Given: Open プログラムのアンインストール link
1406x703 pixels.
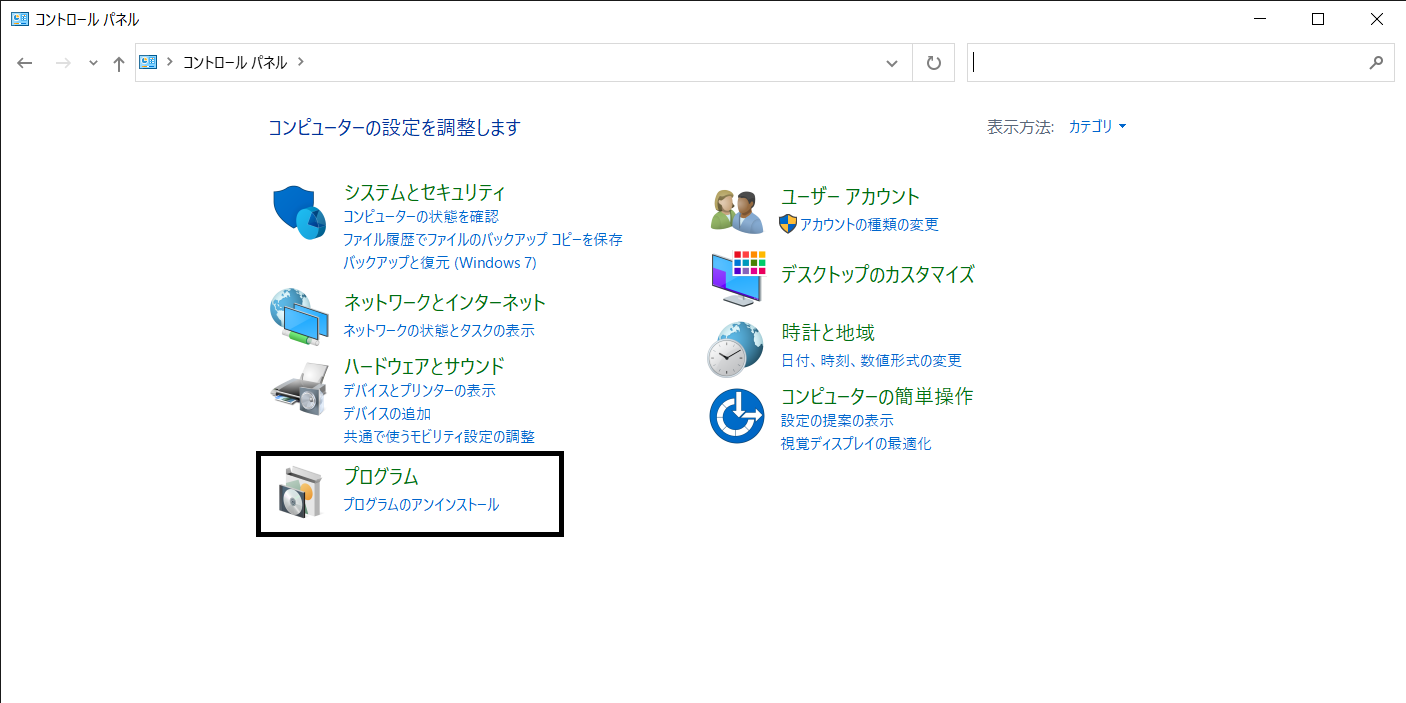Looking at the screenshot, I should click(421, 505).
